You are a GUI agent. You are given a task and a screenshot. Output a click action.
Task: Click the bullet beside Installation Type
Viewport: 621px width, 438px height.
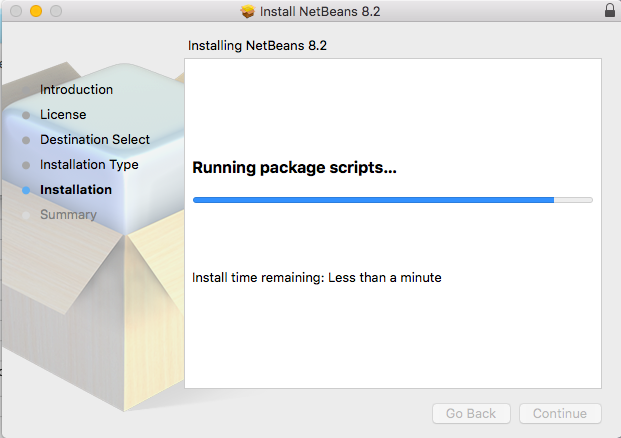pos(26,165)
